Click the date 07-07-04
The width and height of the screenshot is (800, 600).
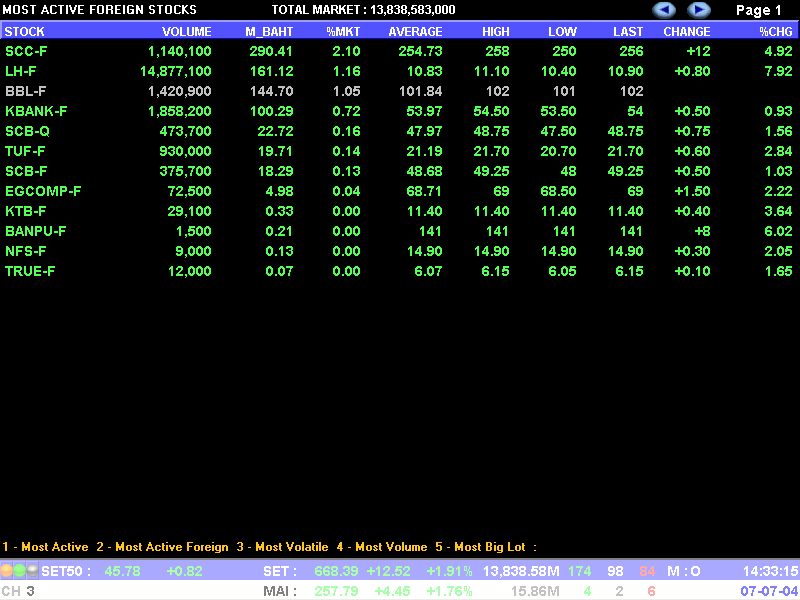coord(769,591)
